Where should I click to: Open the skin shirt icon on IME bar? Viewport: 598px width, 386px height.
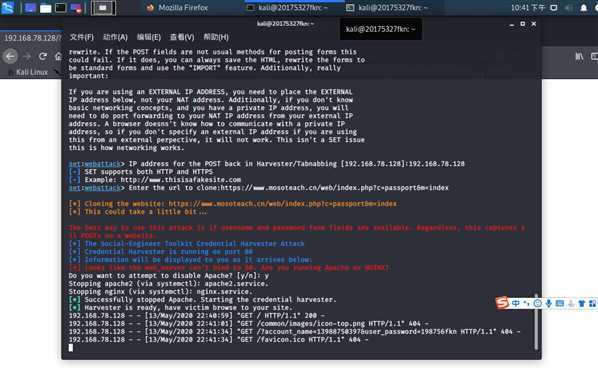pyautogui.click(x=582, y=303)
